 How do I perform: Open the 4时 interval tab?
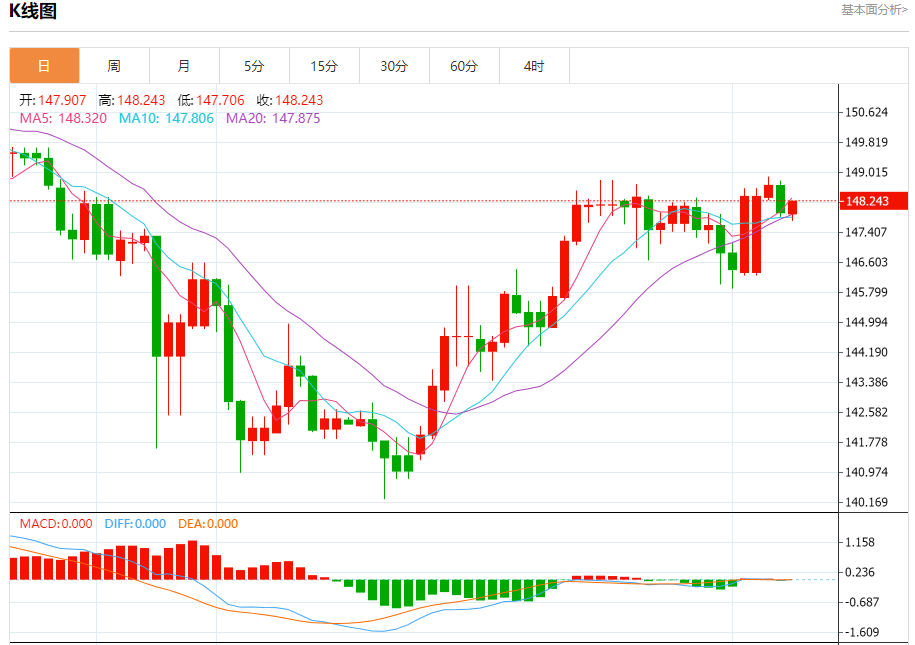pos(535,66)
